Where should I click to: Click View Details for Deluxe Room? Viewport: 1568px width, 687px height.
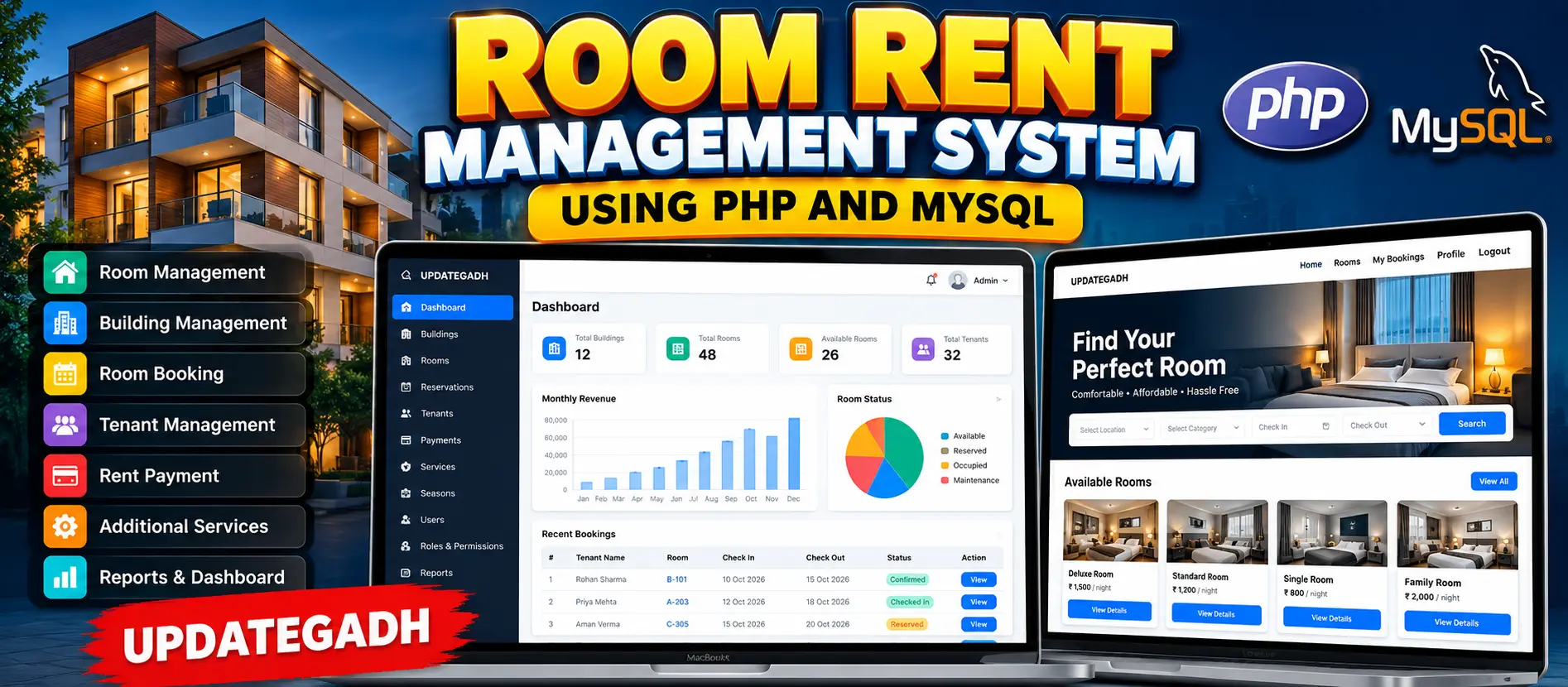[1109, 610]
